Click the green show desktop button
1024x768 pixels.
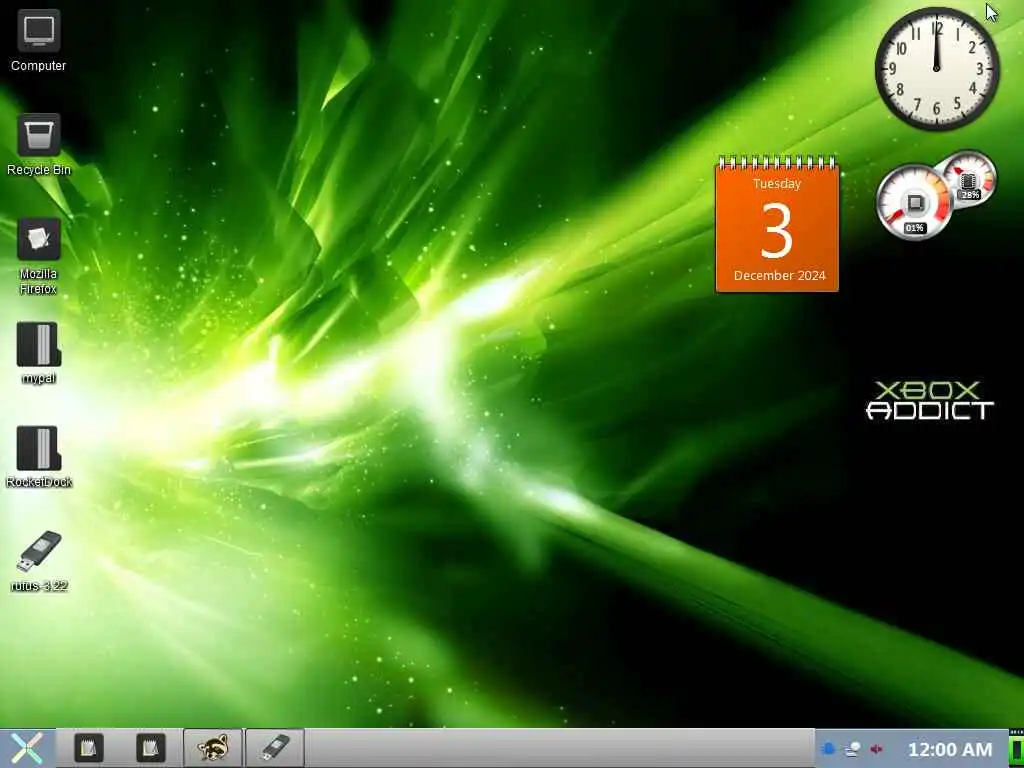[1016, 748]
